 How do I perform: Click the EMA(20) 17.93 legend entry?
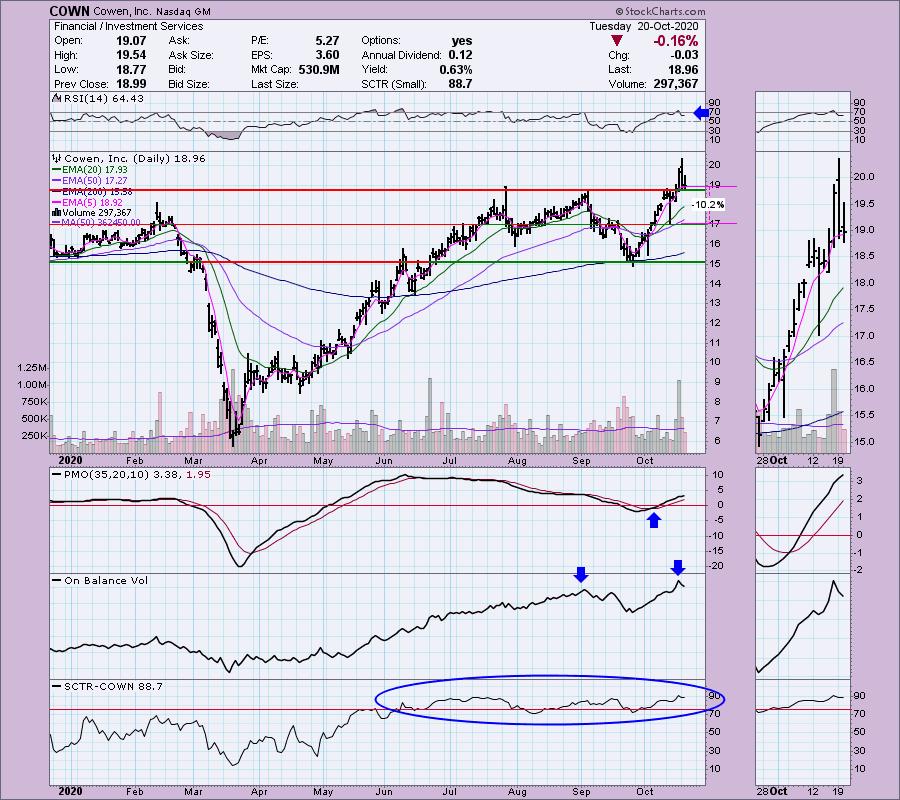[x=90, y=170]
